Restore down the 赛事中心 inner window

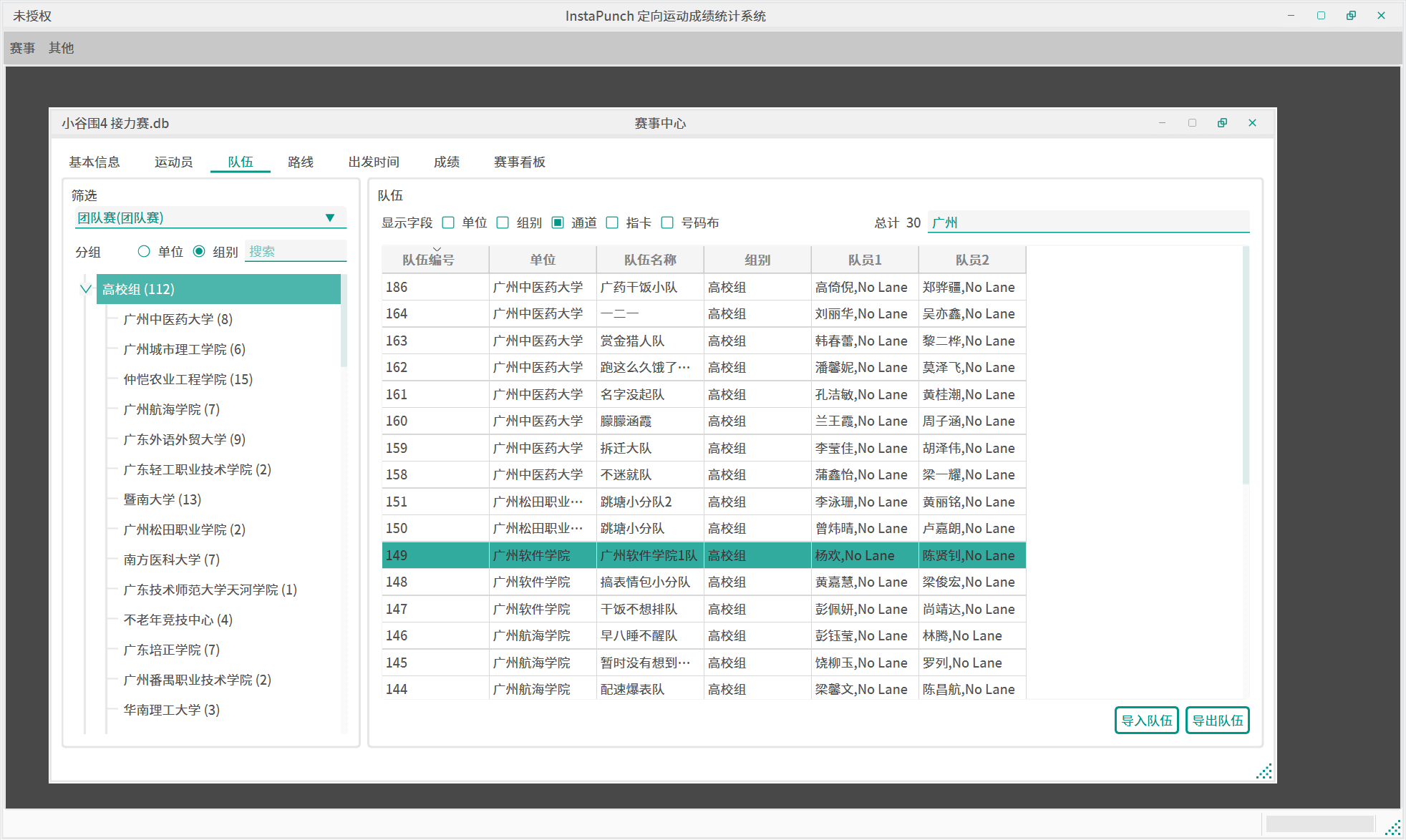(1222, 123)
